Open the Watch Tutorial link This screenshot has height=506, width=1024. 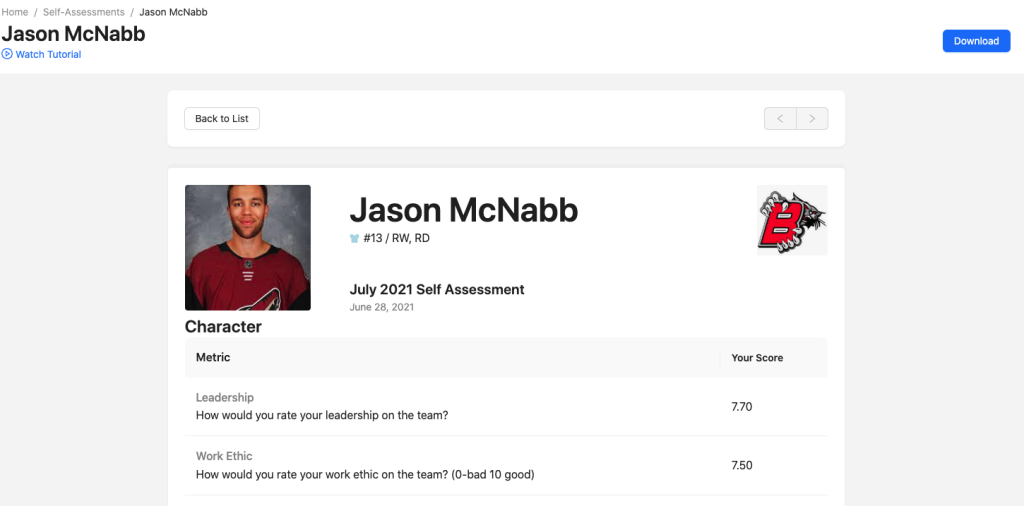click(48, 54)
